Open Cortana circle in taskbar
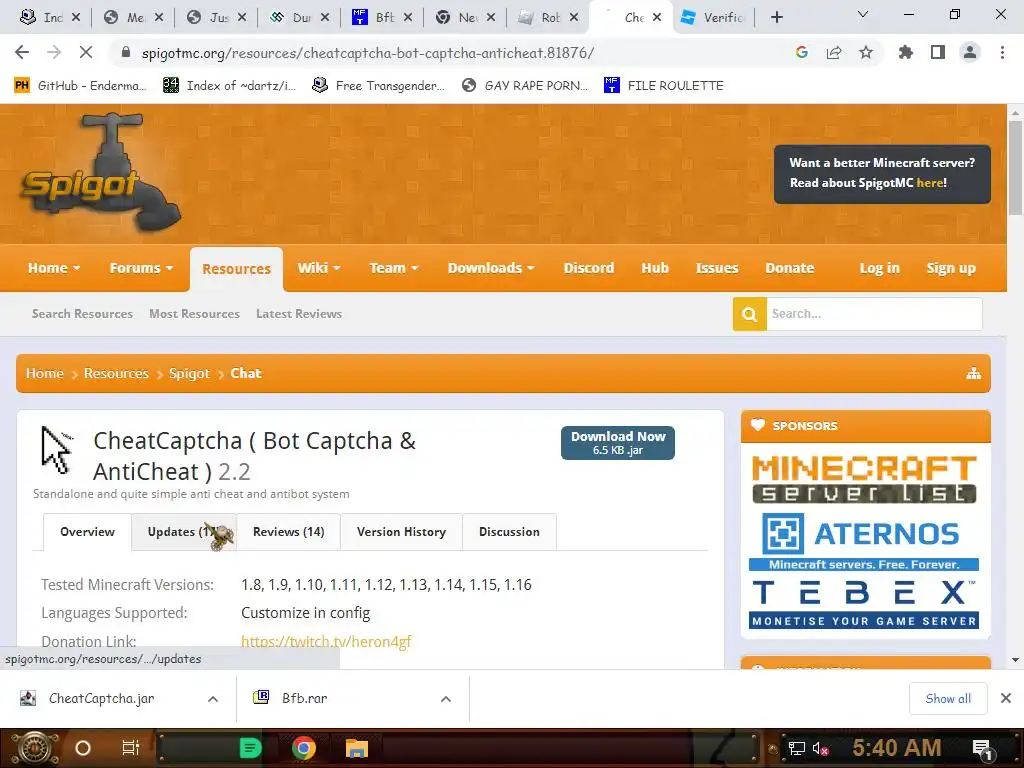The height and width of the screenshot is (768, 1024). coord(83,748)
